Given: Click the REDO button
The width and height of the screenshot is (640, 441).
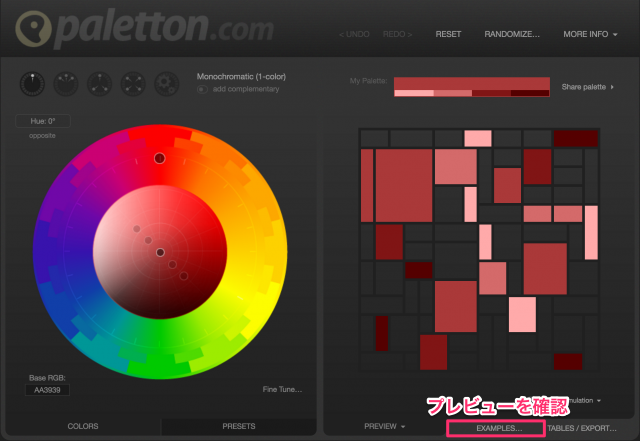Looking at the screenshot, I should click(x=398, y=34).
